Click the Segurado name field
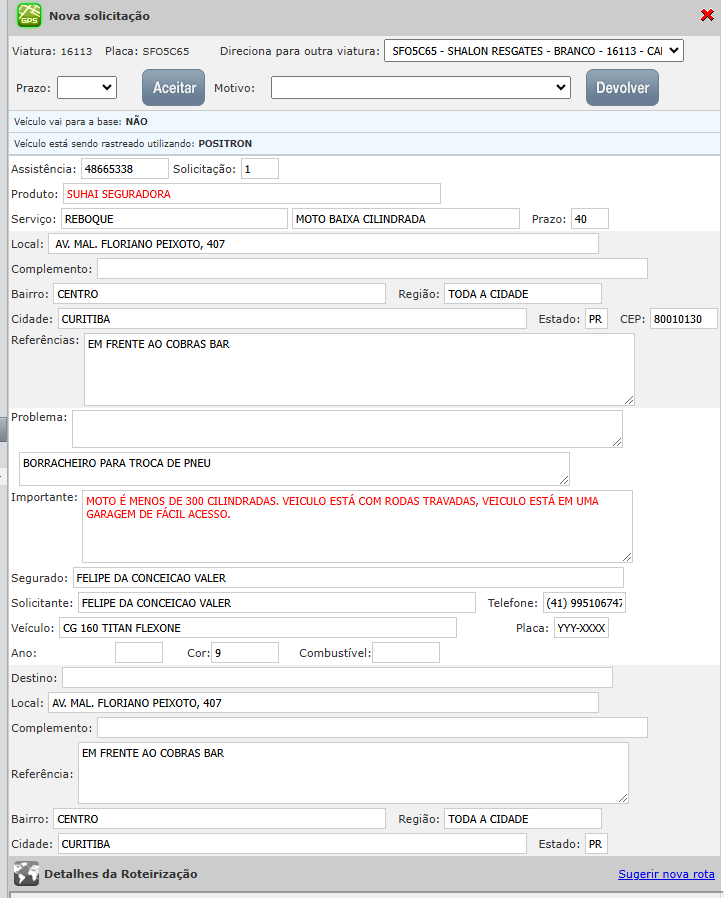Image resolution: width=726 pixels, height=898 pixels. pos(347,578)
